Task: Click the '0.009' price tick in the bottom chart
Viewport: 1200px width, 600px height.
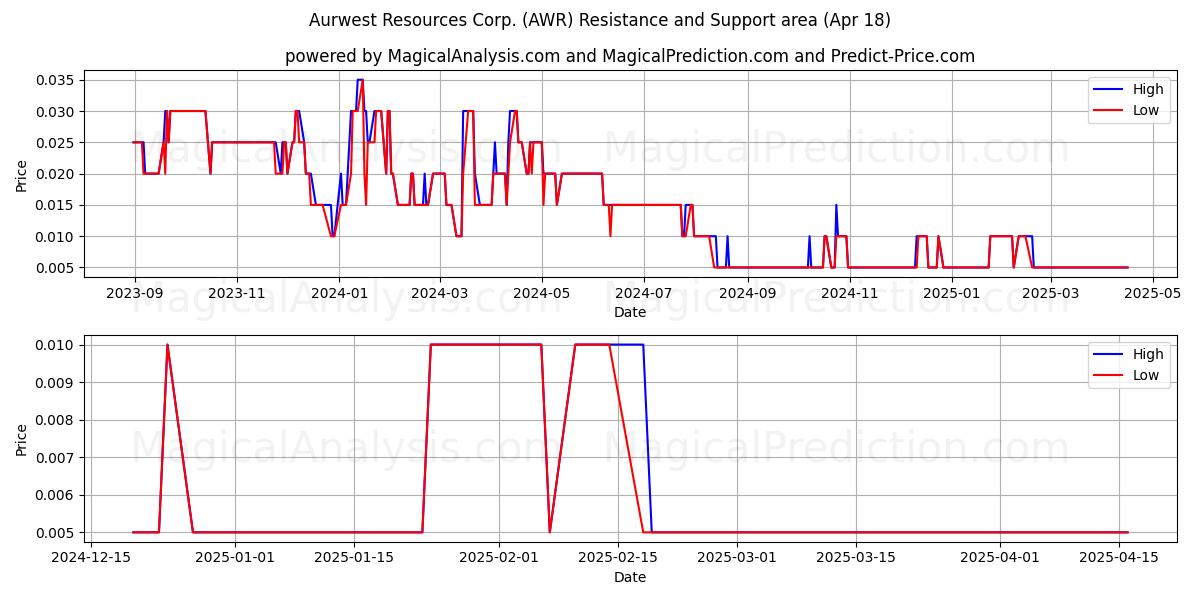Action: tap(57, 383)
